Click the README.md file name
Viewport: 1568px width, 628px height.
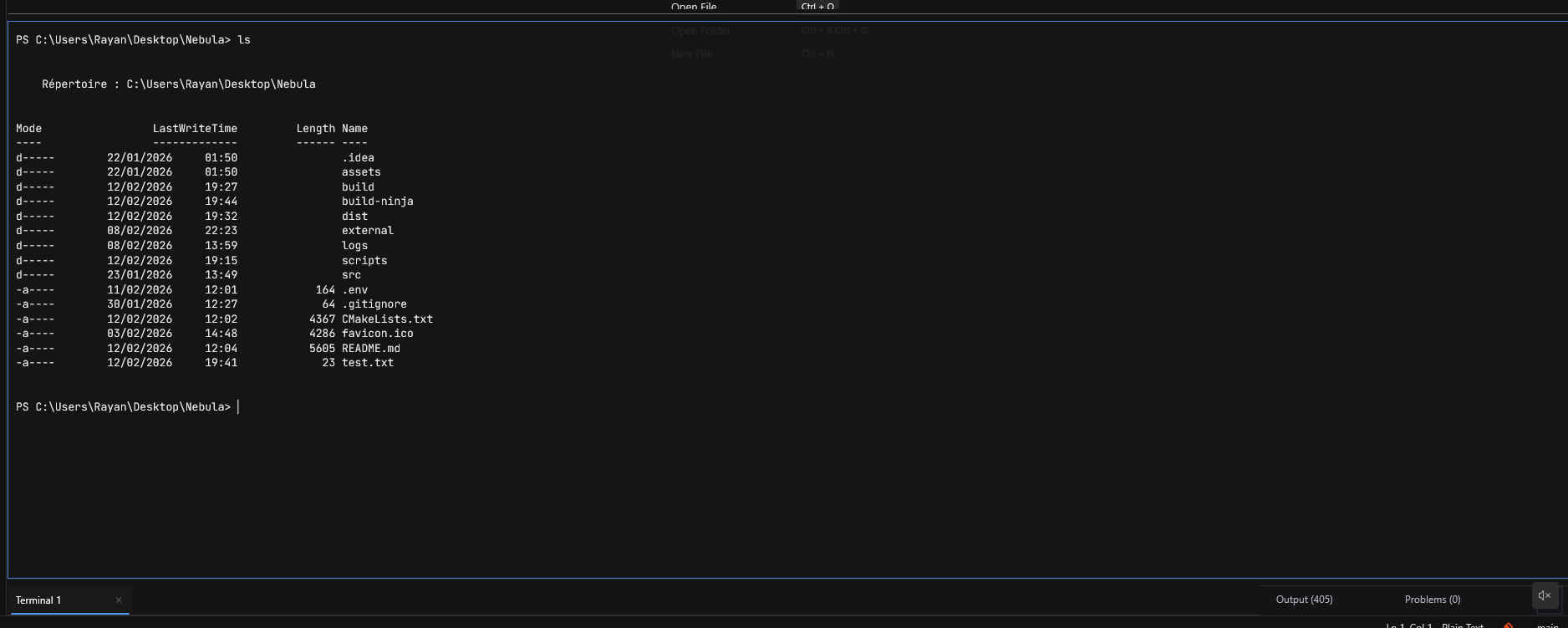coord(371,349)
